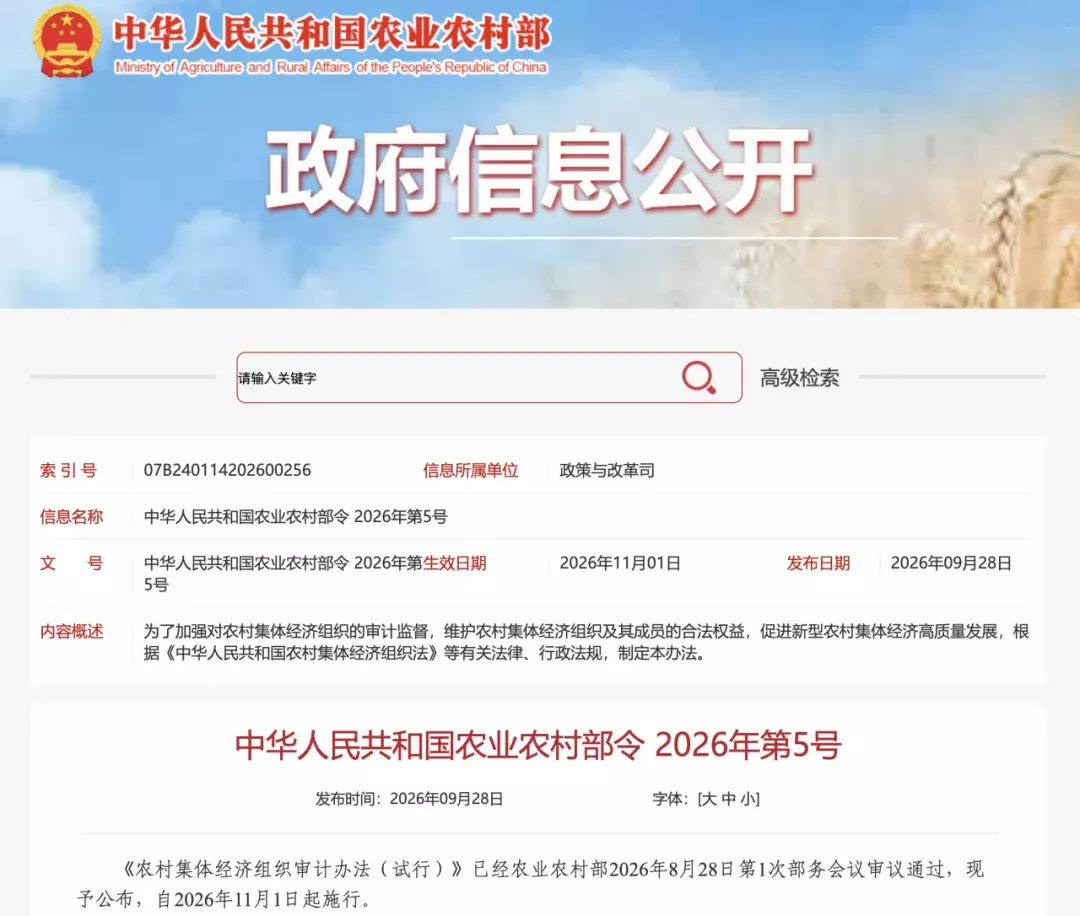Select 大 font size option
The height and width of the screenshot is (916, 1080).
click(709, 799)
